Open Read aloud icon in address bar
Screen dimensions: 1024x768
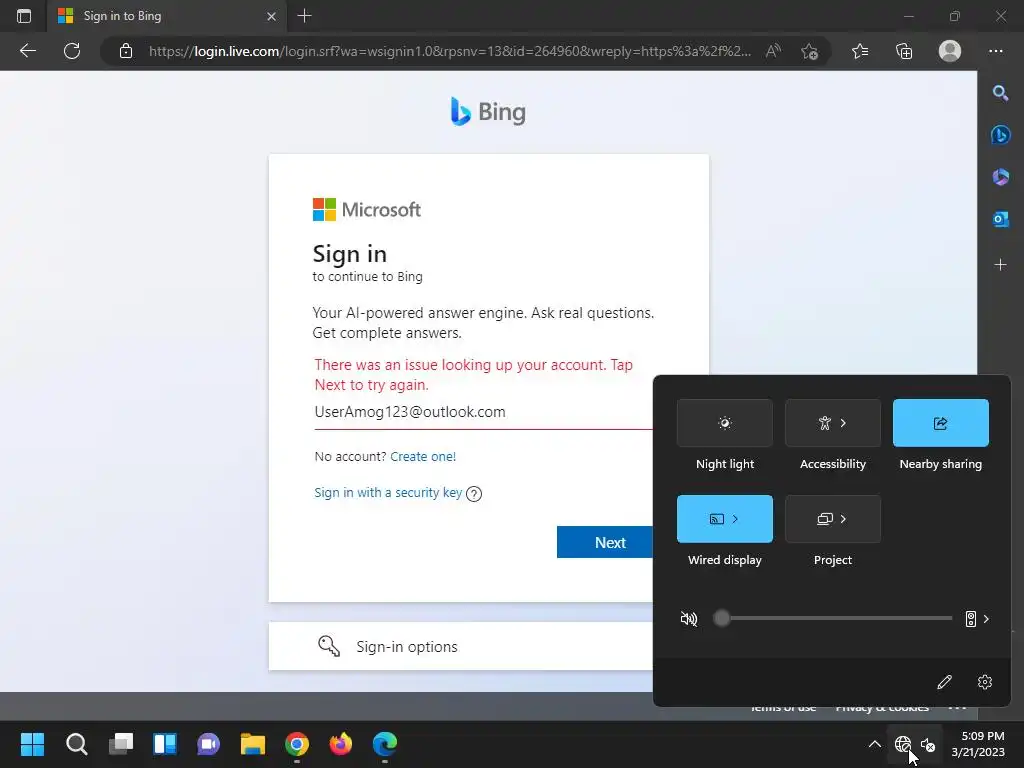click(x=773, y=51)
